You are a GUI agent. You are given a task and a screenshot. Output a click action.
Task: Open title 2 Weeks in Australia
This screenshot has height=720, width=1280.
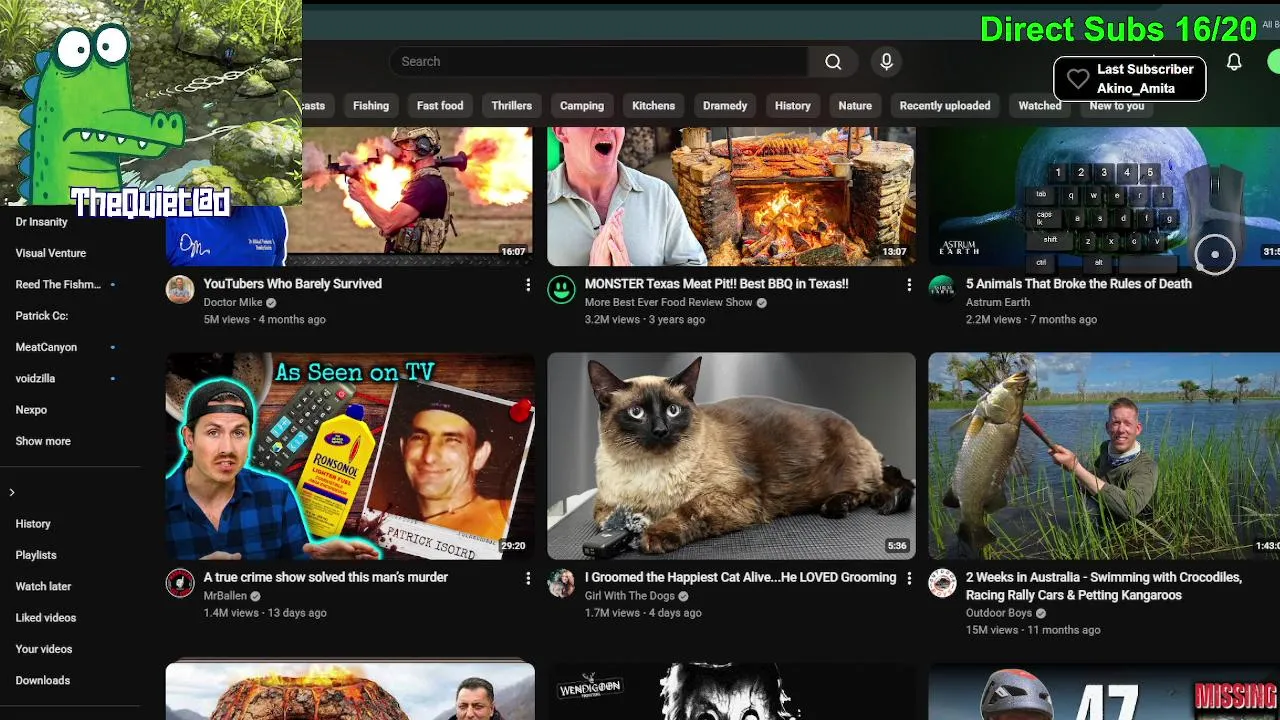[x=1104, y=586]
